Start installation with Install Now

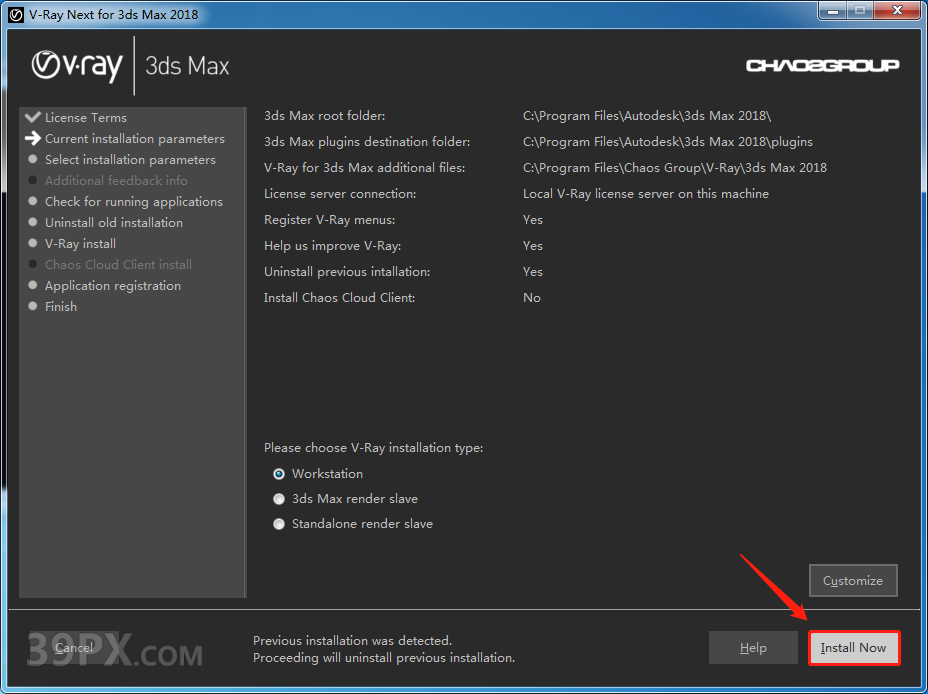[x=853, y=648]
